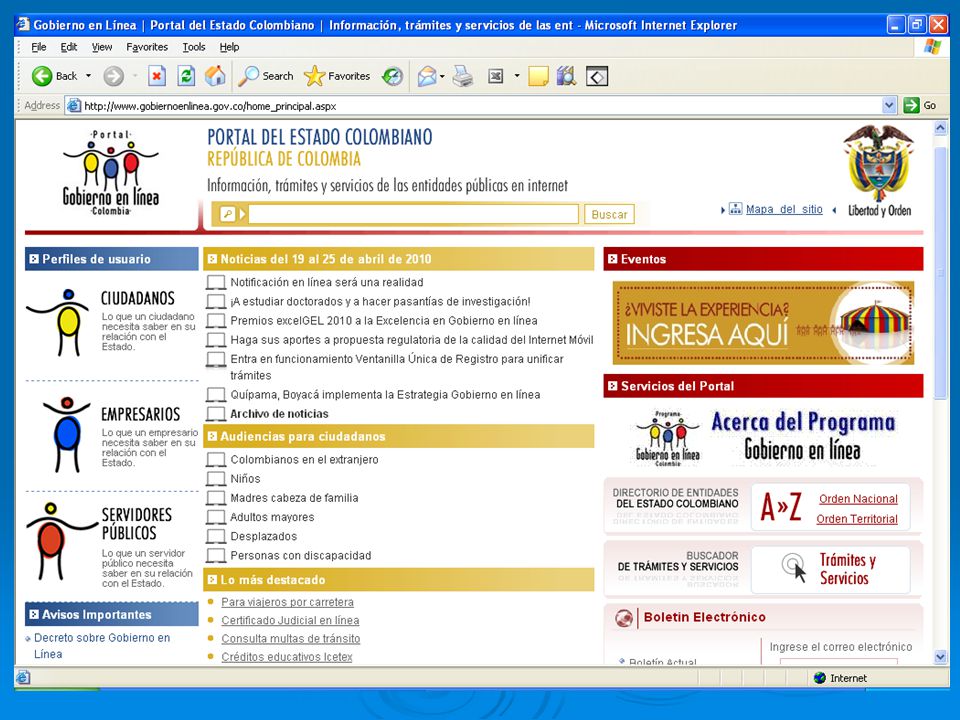Click the Mail envelope toolbar icon
Image resolution: width=960 pixels, height=720 pixels.
(427, 77)
